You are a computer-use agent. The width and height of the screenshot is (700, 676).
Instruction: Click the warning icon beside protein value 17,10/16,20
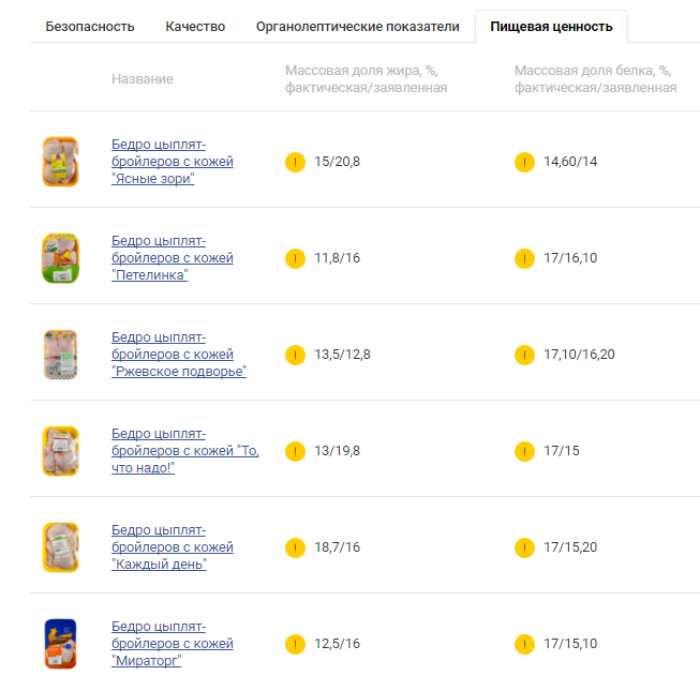tap(525, 355)
